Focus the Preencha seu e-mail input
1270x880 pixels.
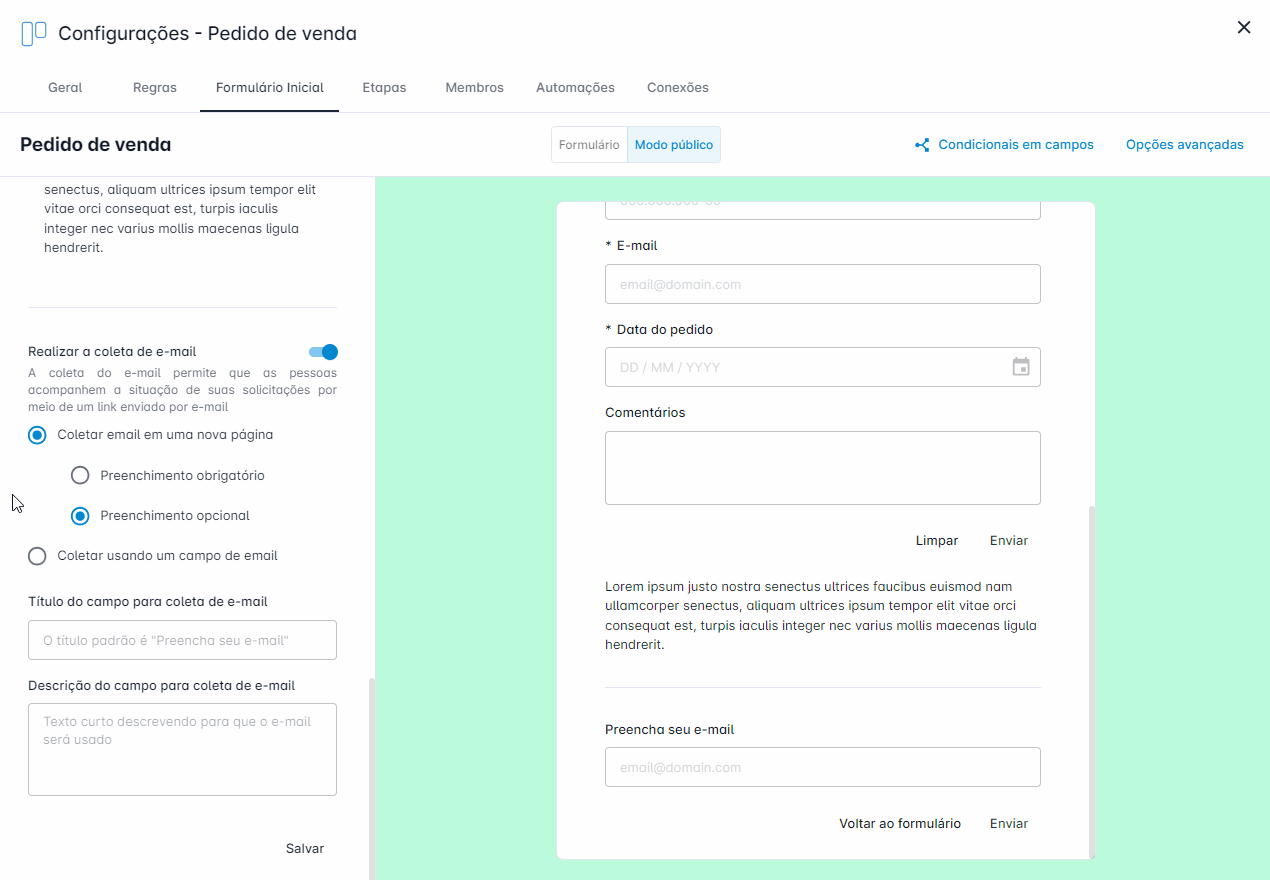point(823,767)
